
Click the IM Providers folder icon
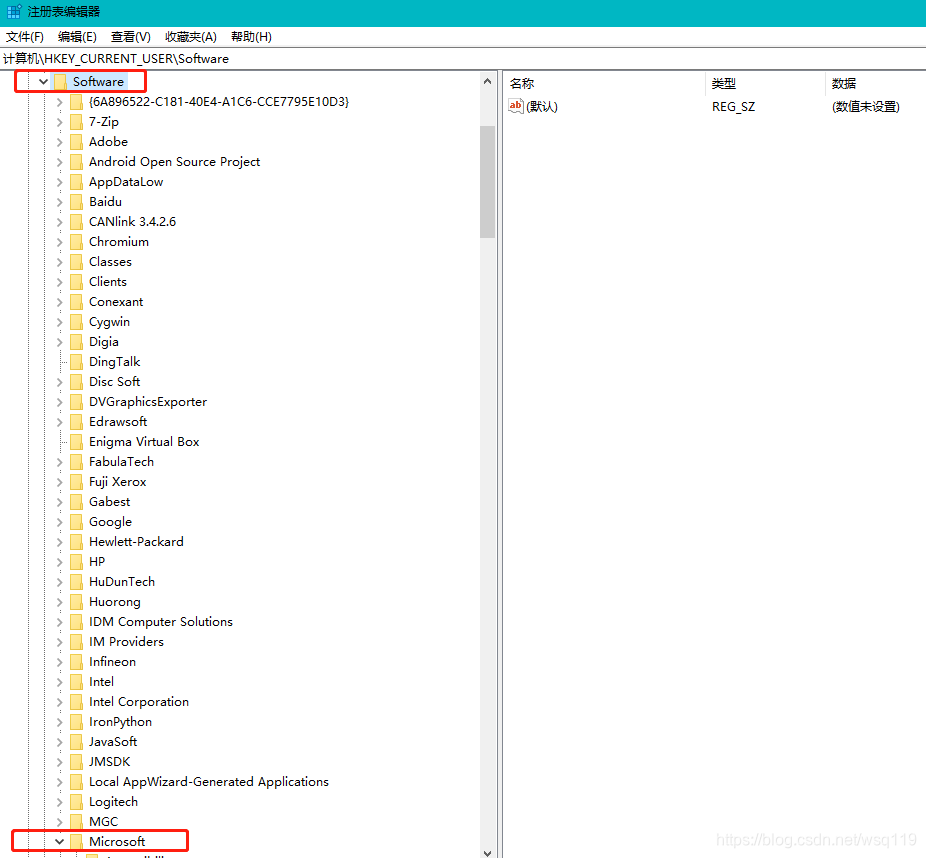point(76,642)
